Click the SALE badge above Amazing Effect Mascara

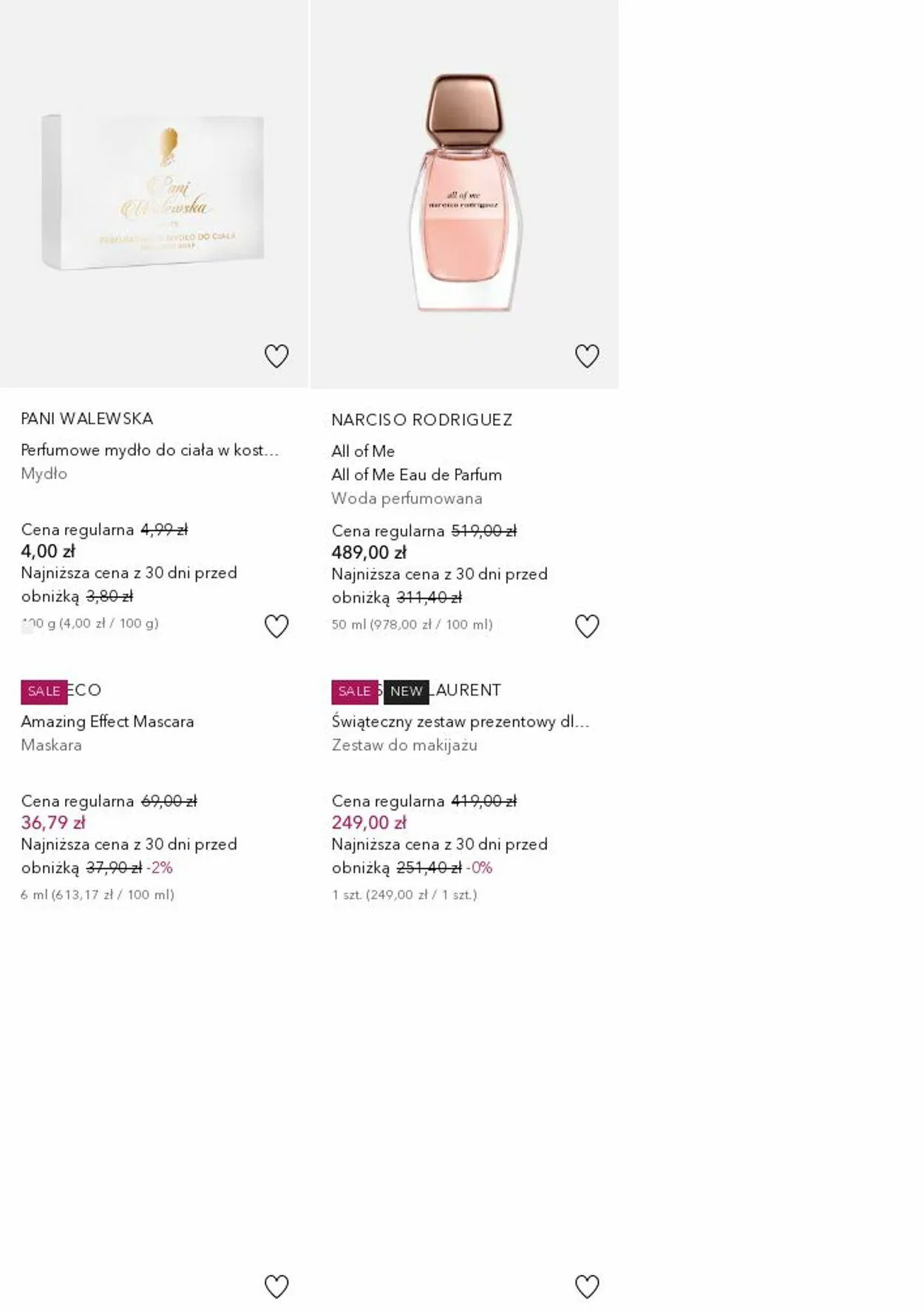click(x=44, y=691)
